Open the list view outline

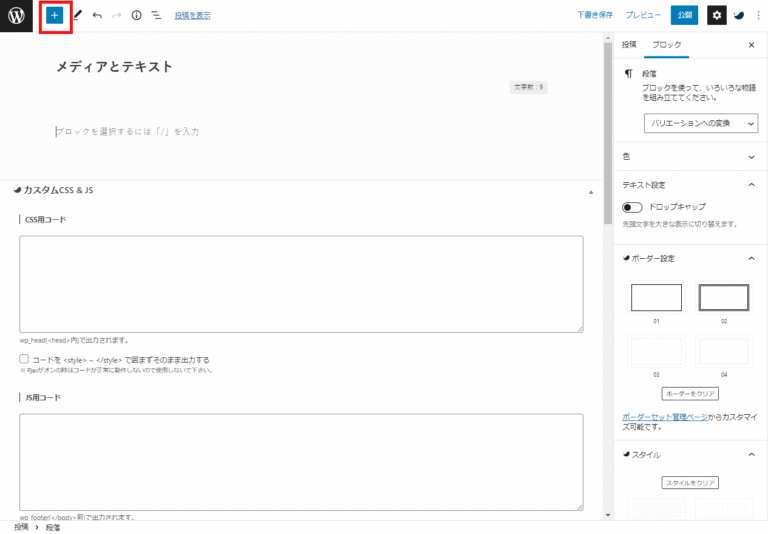(156, 16)
